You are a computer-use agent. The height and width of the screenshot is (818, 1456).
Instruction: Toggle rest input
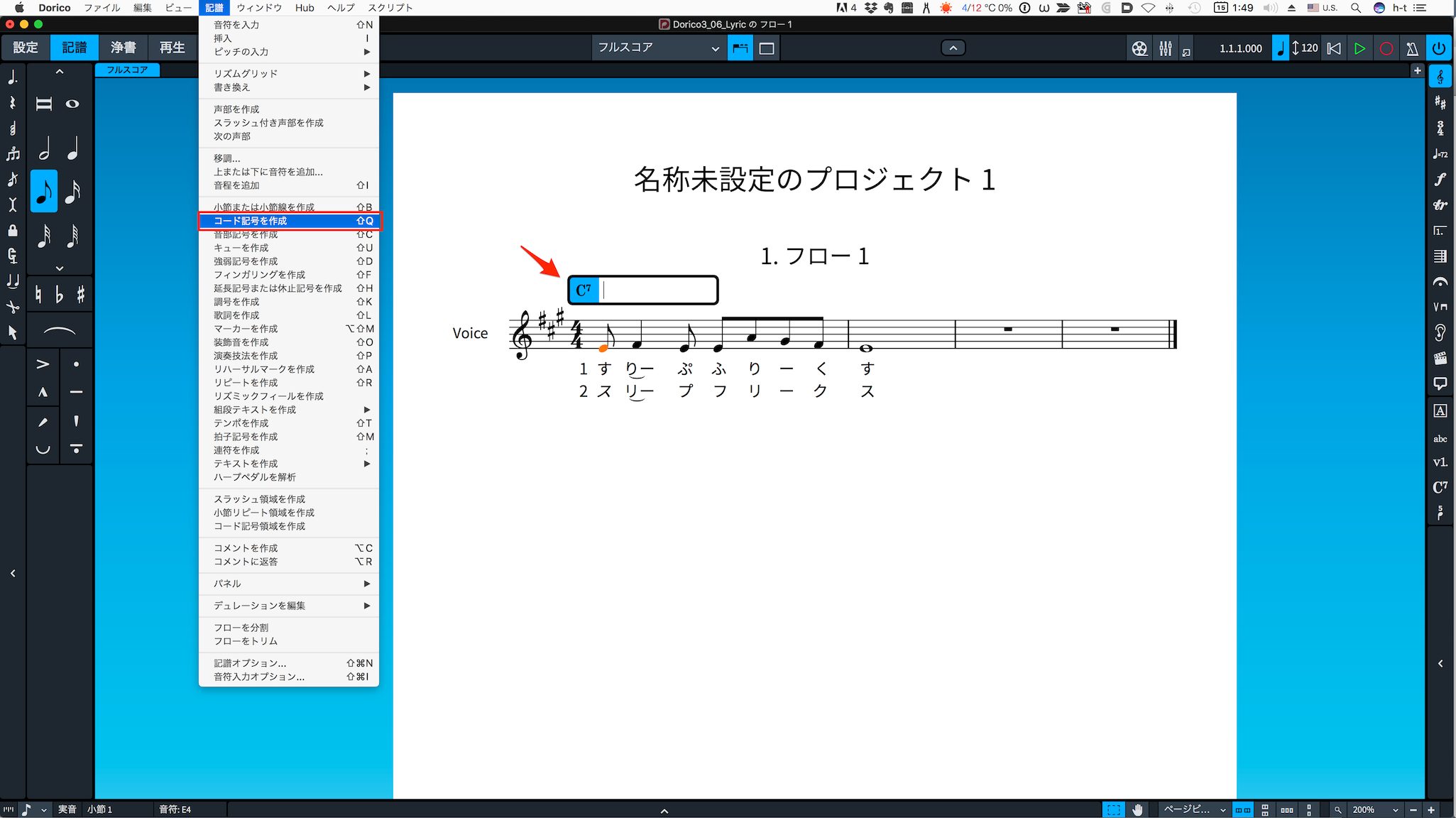[12, 103]
